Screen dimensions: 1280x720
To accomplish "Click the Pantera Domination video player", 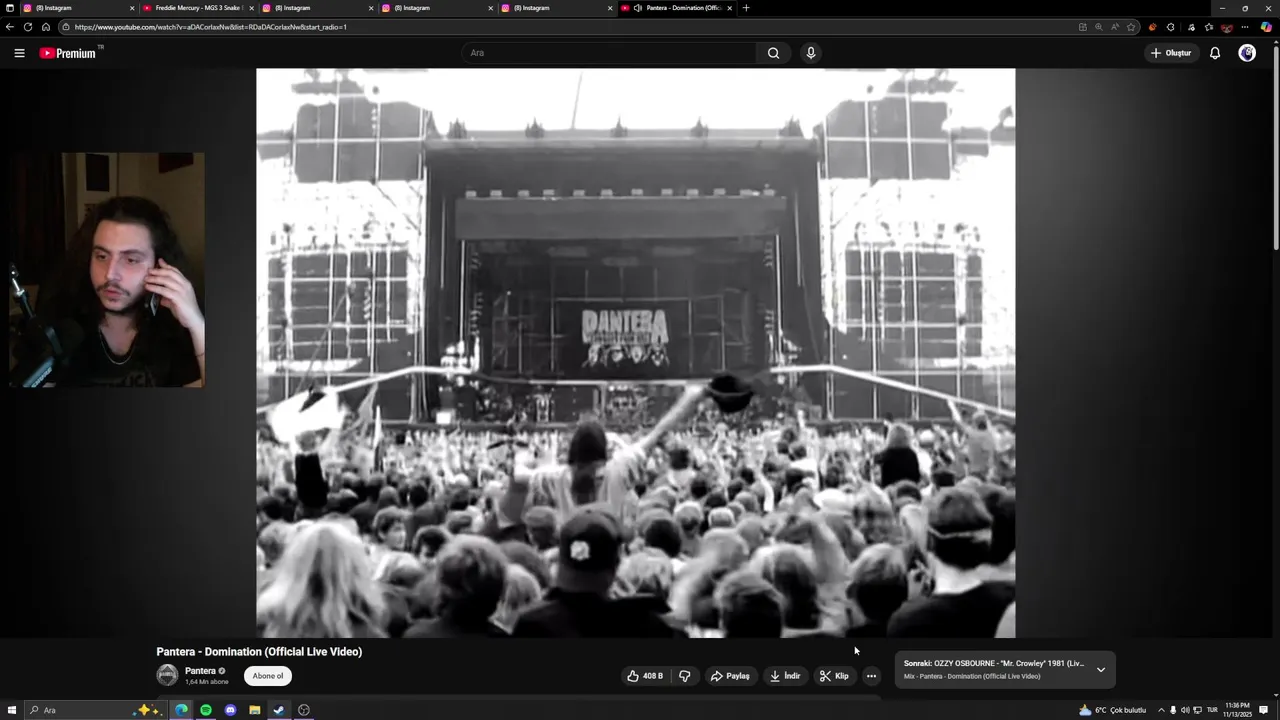I will 636,353.
